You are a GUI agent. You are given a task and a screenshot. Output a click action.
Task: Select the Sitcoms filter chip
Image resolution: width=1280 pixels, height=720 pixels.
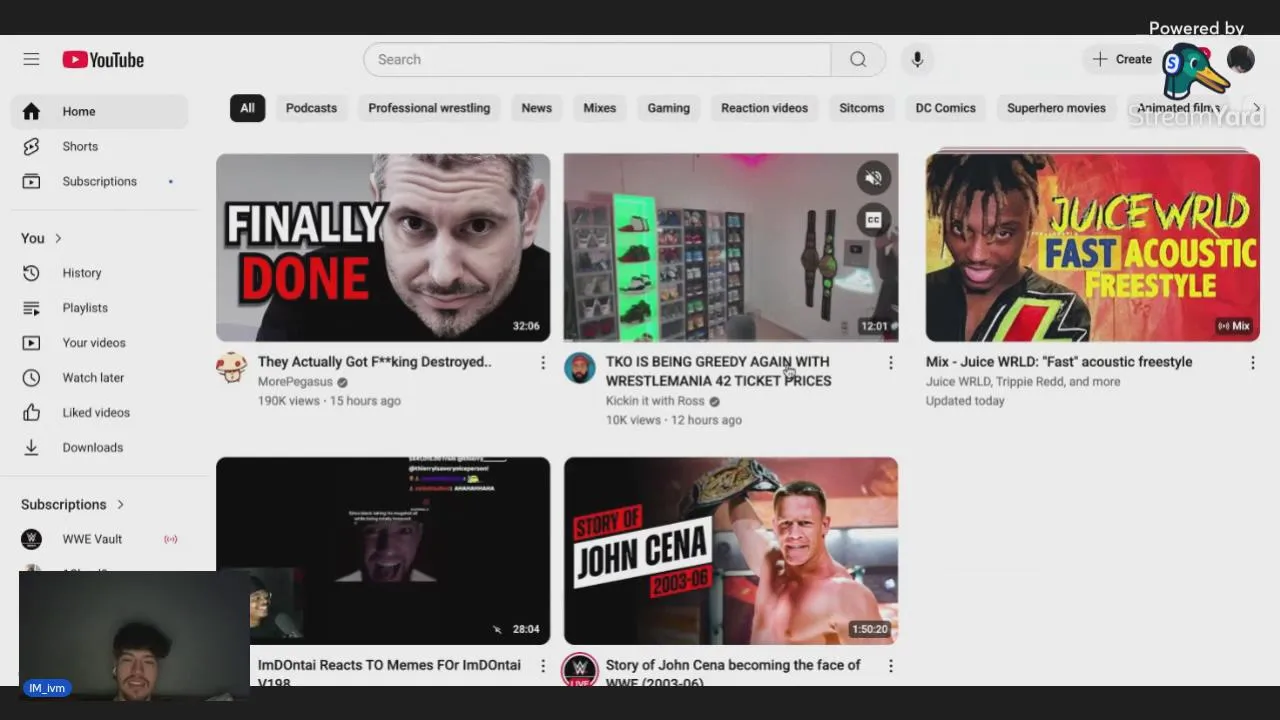coord(861,108)
